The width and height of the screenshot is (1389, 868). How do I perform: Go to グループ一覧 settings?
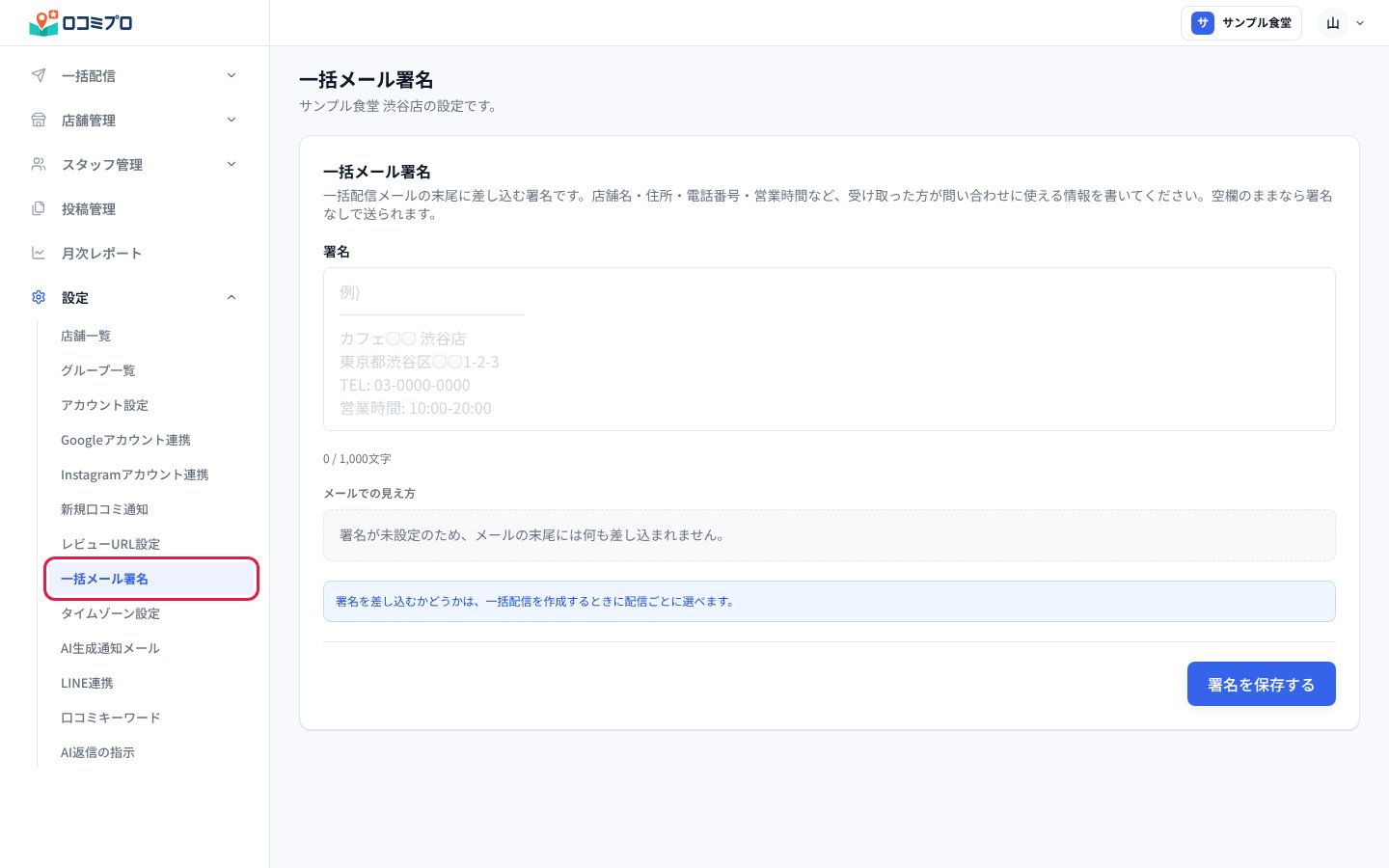98,370
